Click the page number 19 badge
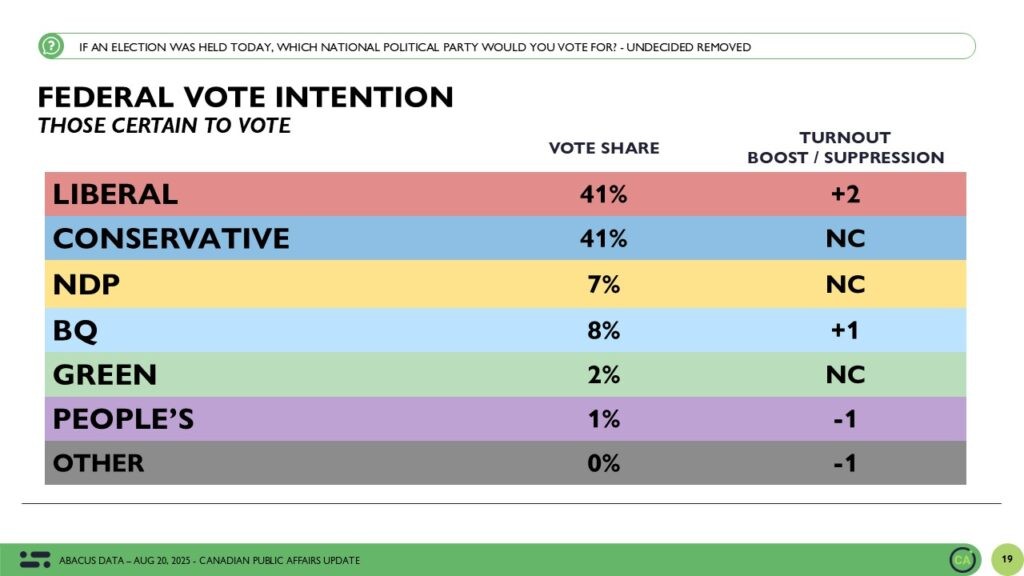This screenshot has height=576, width=1024. [x=1006, y=559]
